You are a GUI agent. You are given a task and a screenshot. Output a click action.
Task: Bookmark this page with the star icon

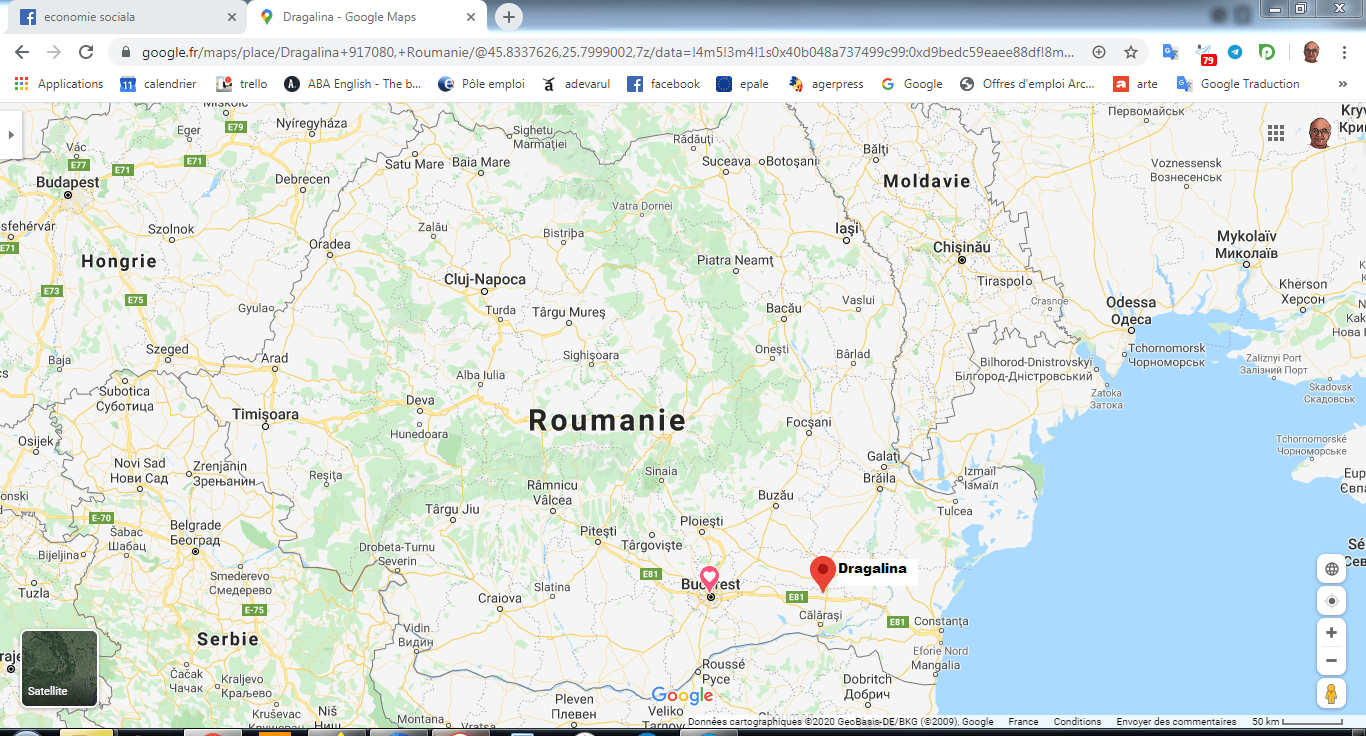click(1131, 52)
